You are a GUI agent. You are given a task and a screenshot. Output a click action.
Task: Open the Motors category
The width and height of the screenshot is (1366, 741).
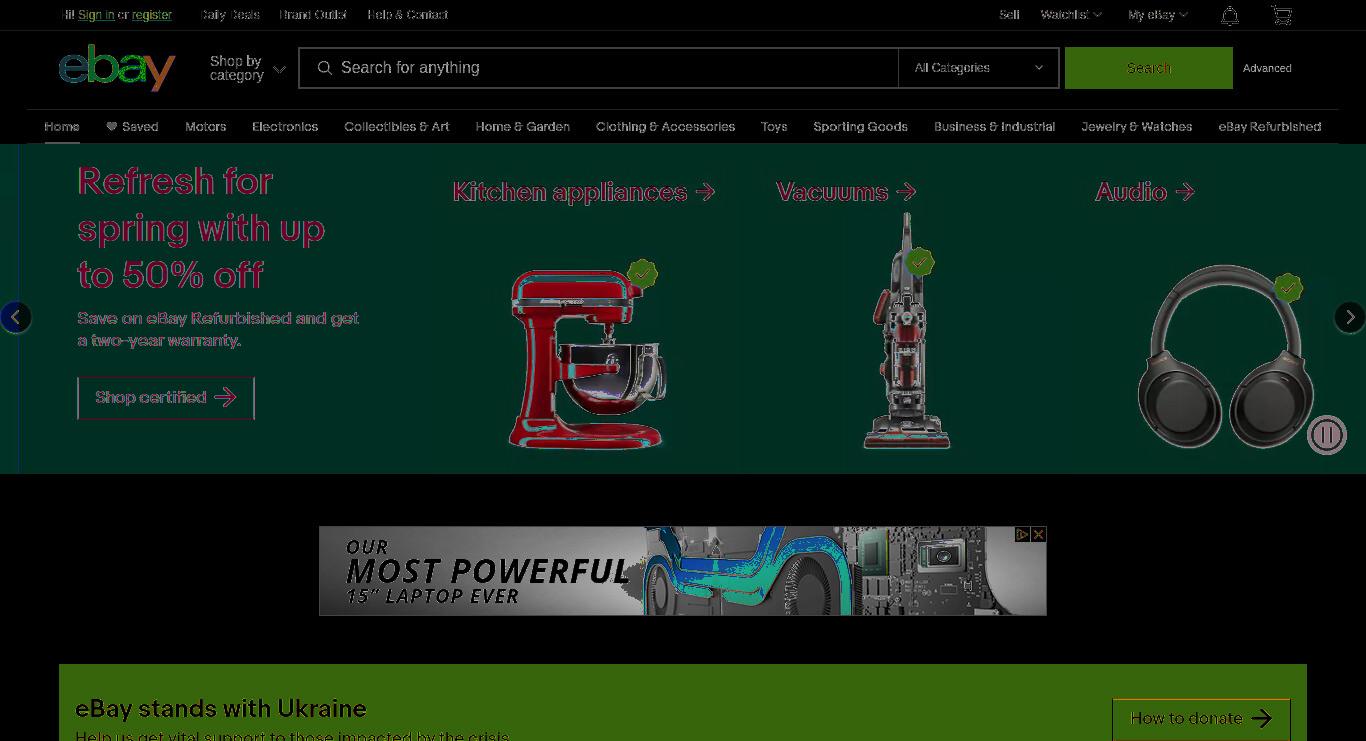click(x=206, y=127)
